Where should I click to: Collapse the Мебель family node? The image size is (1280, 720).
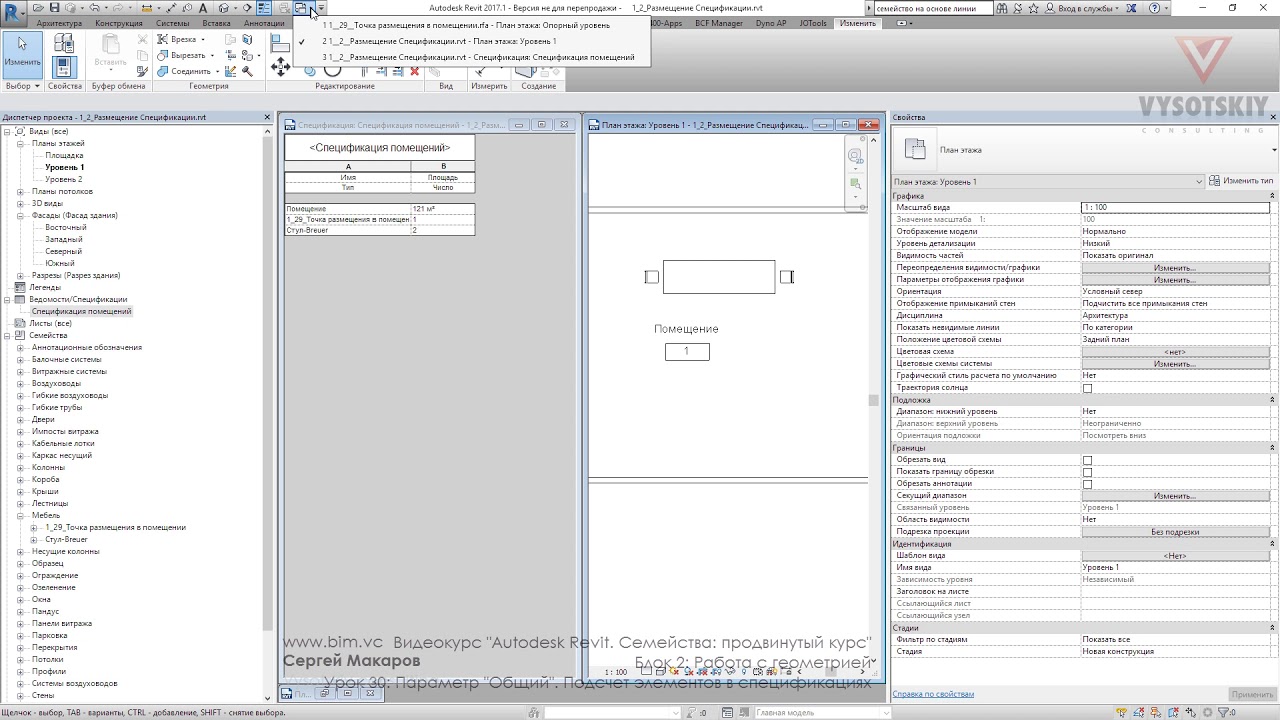click(20, 516)
